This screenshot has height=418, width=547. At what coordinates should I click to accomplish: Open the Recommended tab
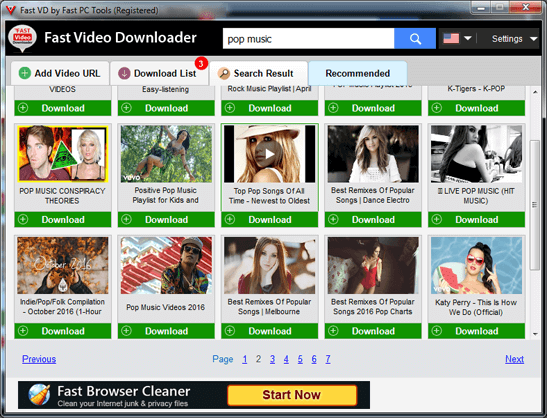tap(358, 73)
